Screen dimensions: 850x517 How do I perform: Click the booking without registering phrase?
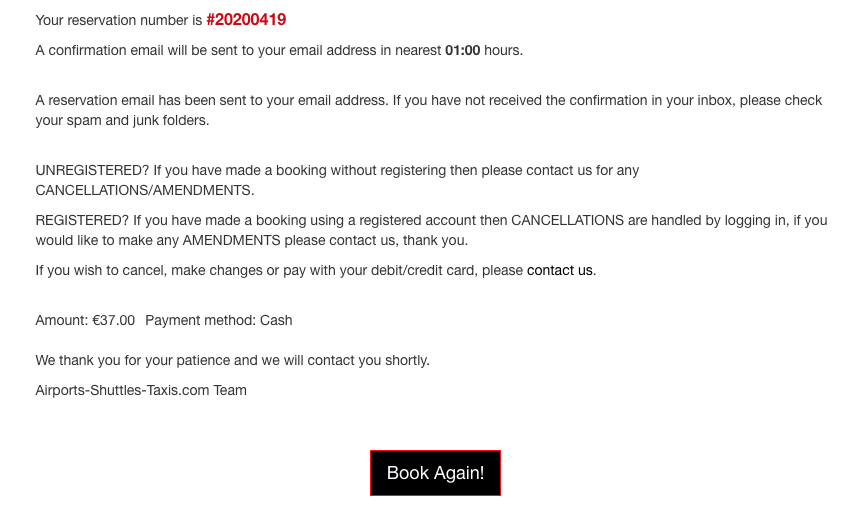point(360,170)
